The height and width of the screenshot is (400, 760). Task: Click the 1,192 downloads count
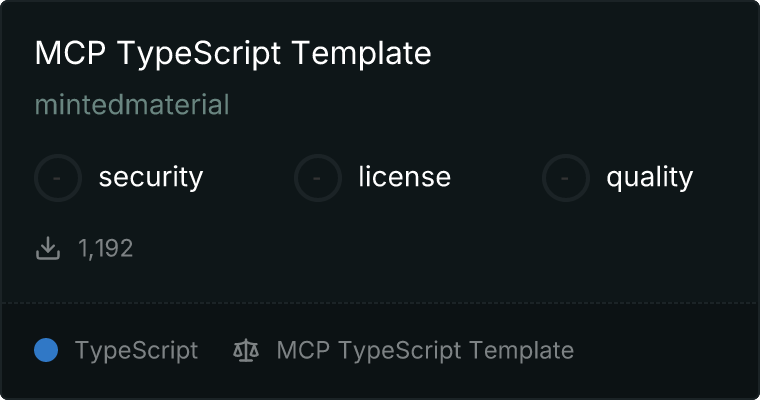click(x=106, y=248)
